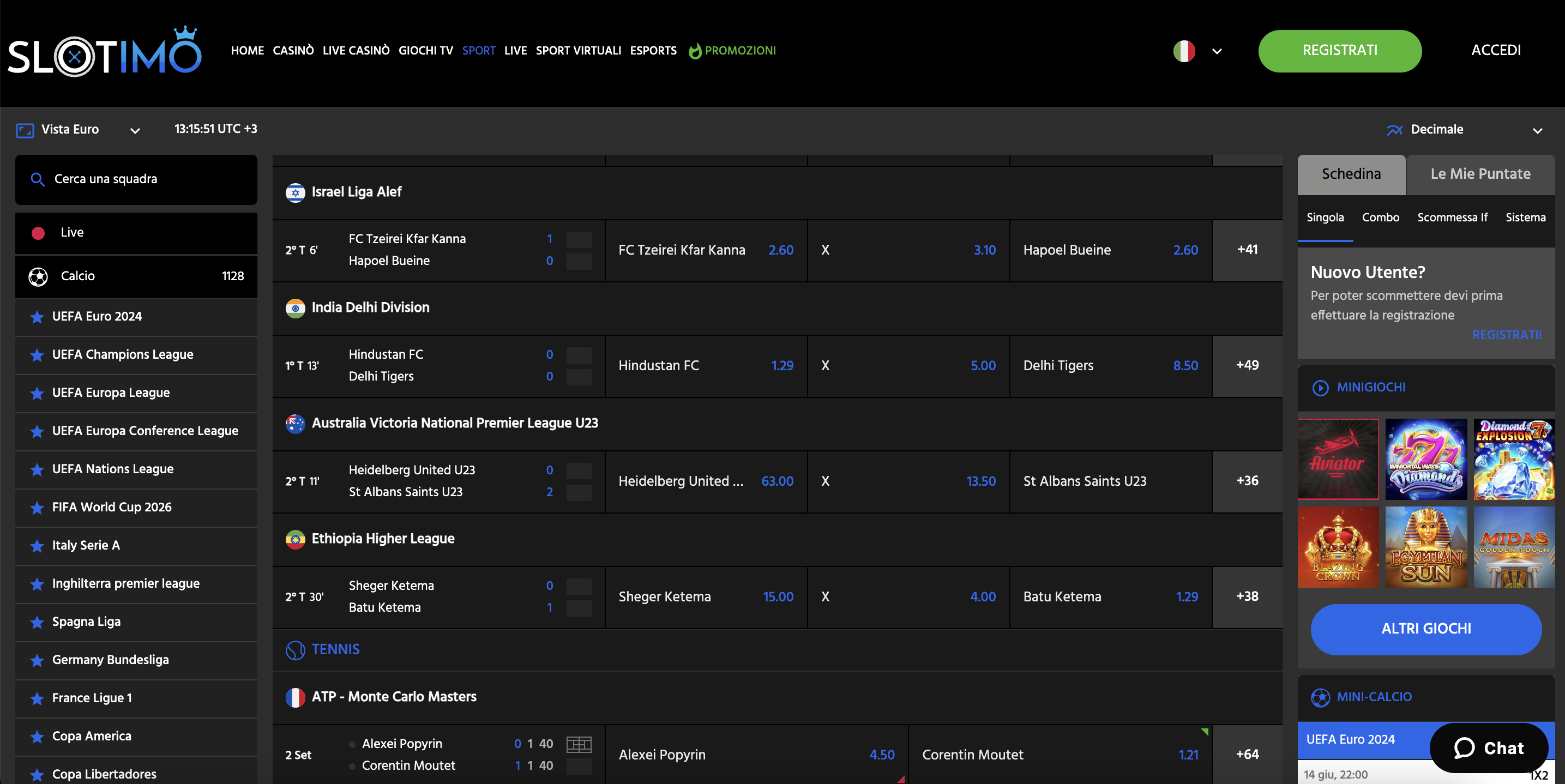Screen dimensions: 1565x784
Task: Select Spagna Liga in sidebar
Action: (x=136, y=622)
